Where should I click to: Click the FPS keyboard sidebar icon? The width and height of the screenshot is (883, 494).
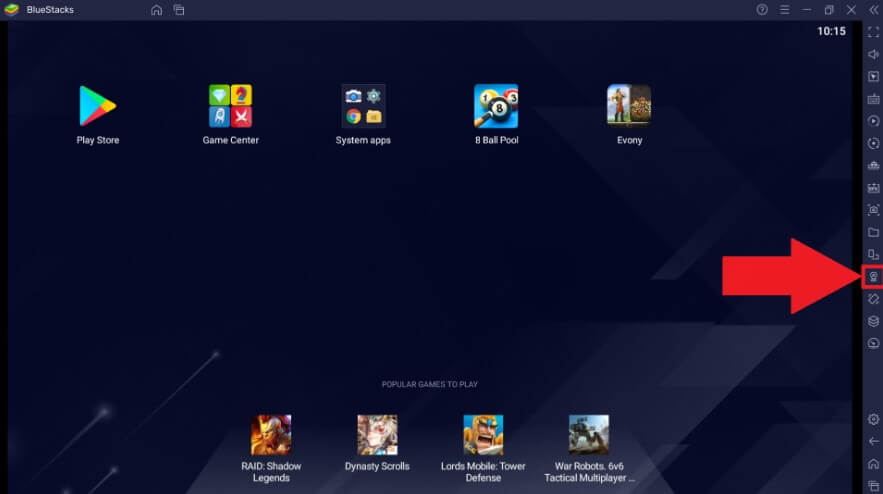click(873, 188)
